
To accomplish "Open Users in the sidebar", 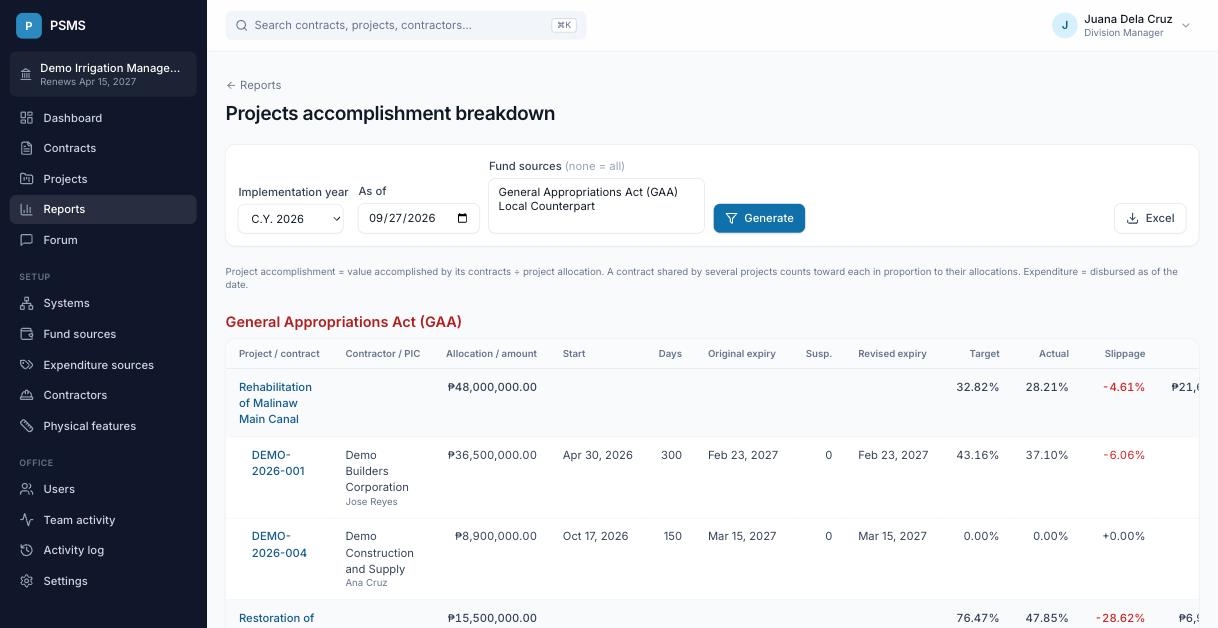I will tap(103, 489).
